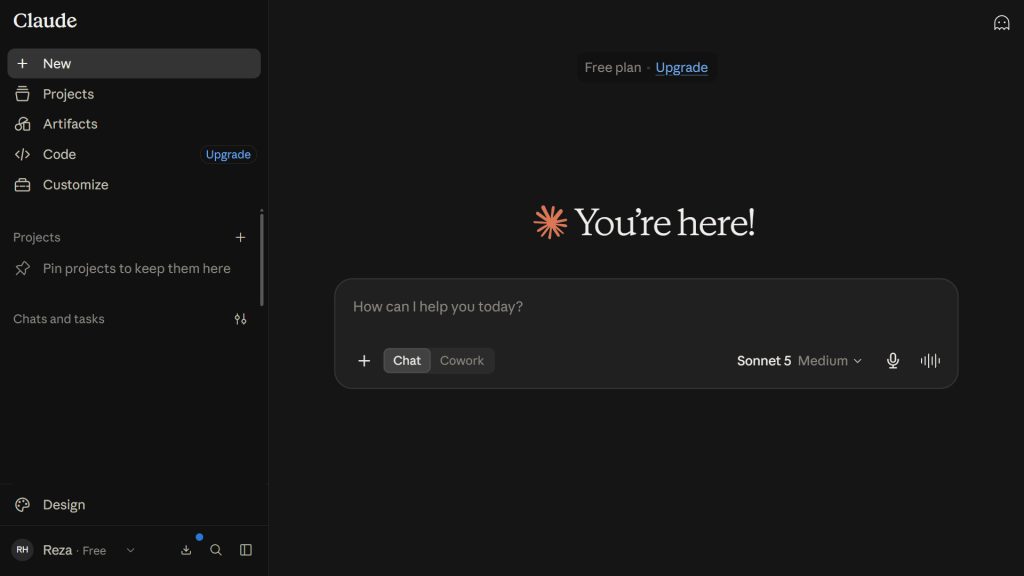Click the Chats and tasks heading

[59, 319]
